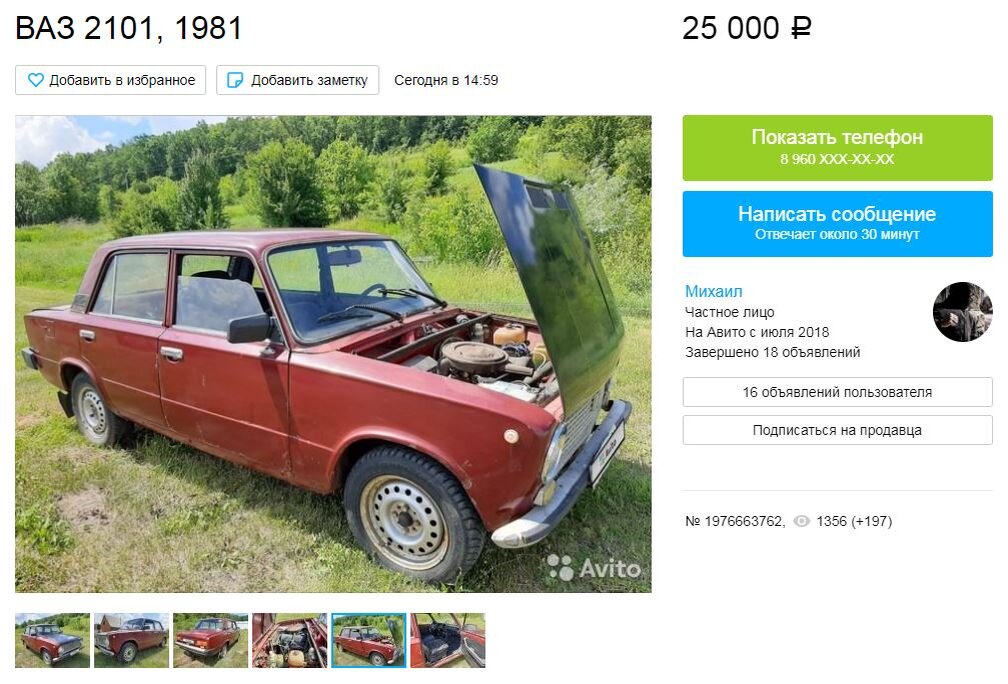Click the eye views counter icon

click(802, 521)
